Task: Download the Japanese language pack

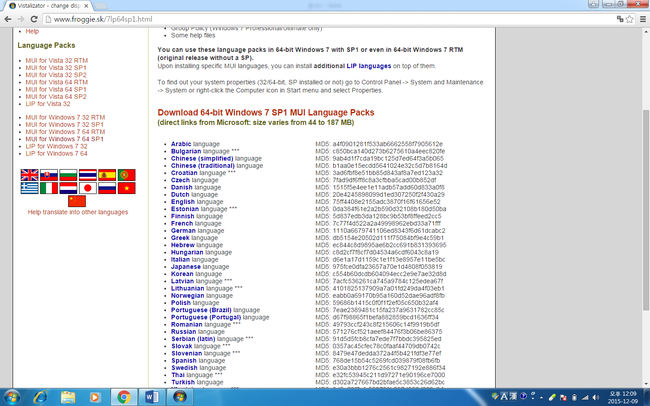Action: 186,267
